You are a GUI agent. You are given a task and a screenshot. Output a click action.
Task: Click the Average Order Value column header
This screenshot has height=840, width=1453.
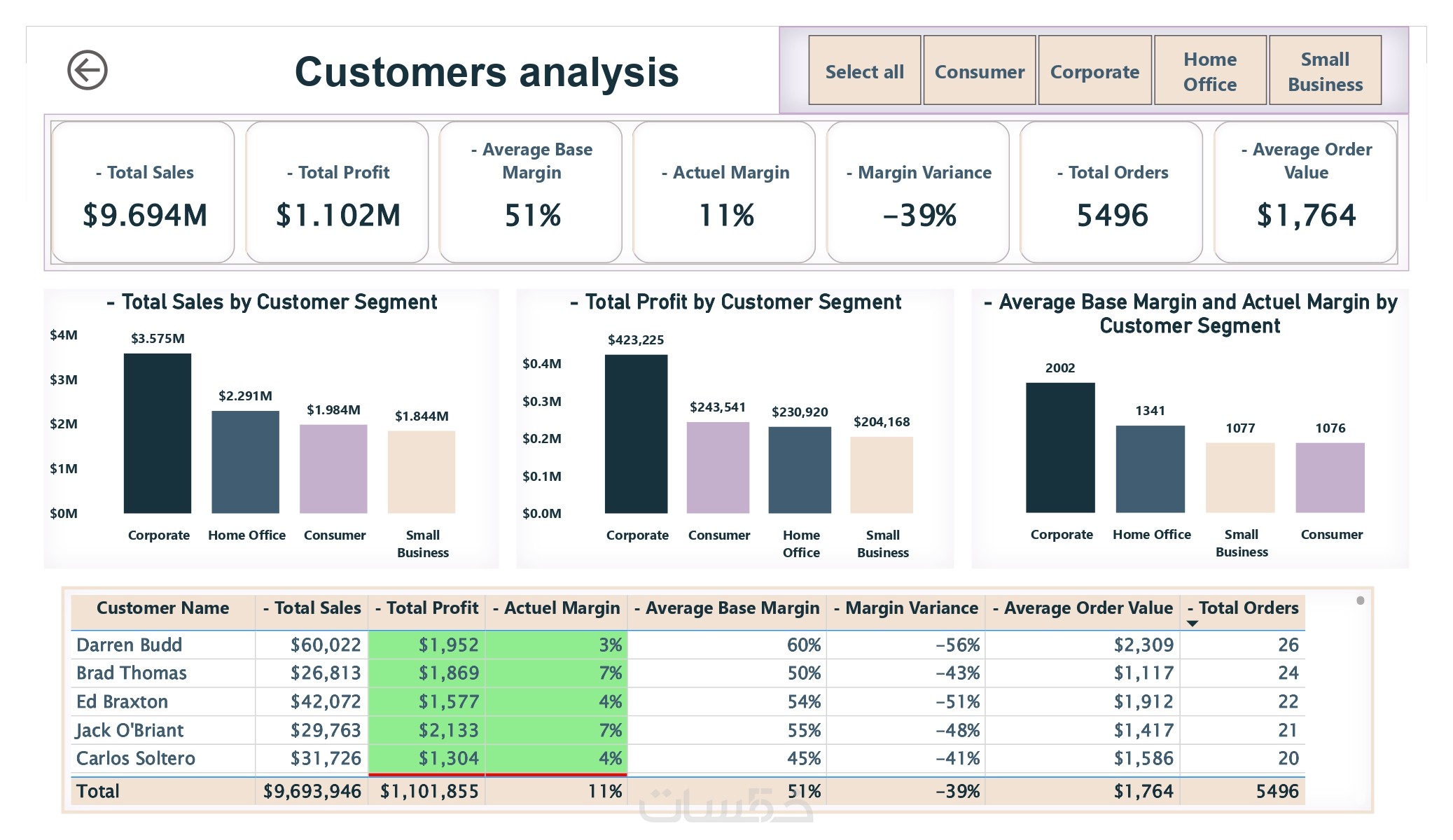pos(1083,608)
